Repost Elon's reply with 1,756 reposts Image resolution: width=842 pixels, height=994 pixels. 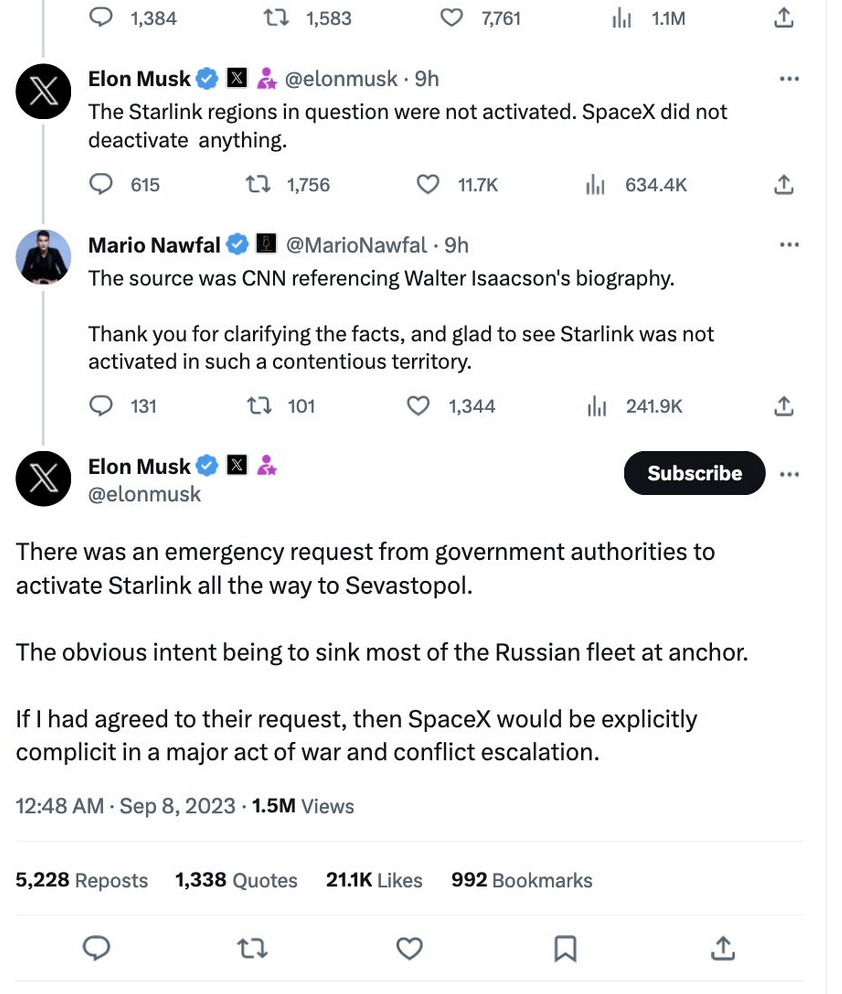(x=258, y=185)
